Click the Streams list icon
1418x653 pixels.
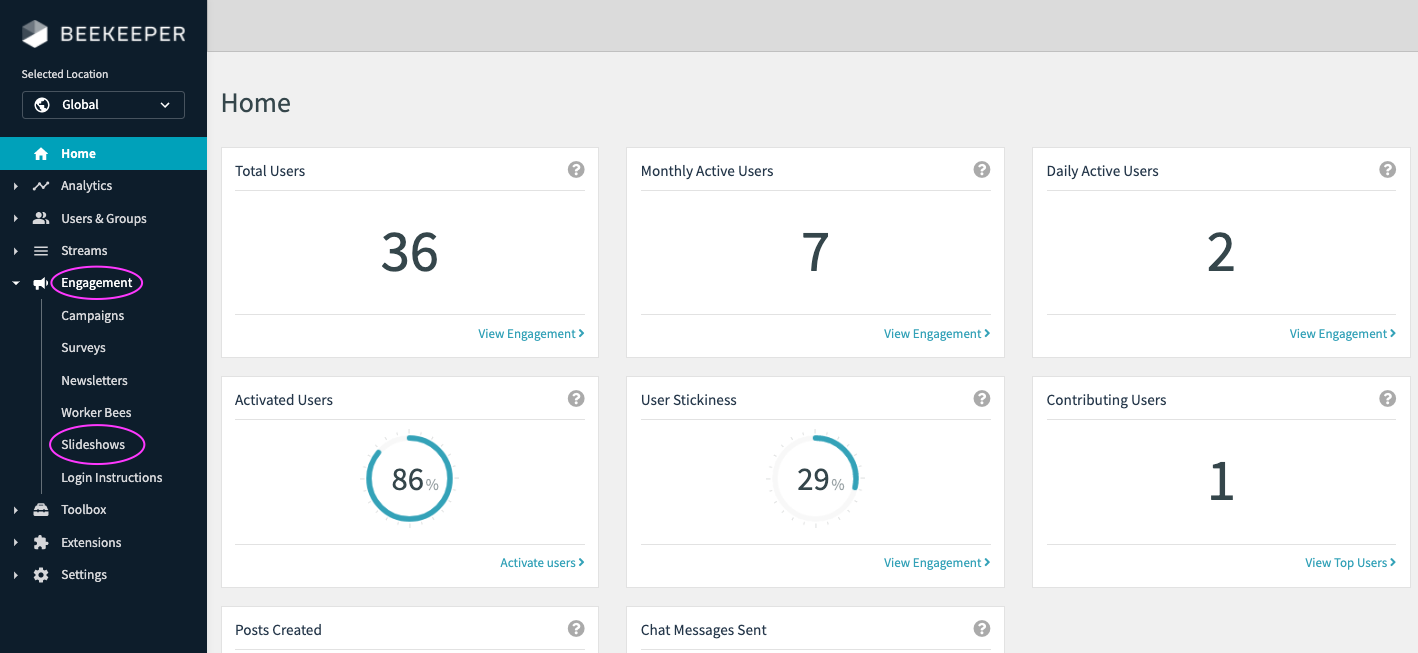(41, 251)
